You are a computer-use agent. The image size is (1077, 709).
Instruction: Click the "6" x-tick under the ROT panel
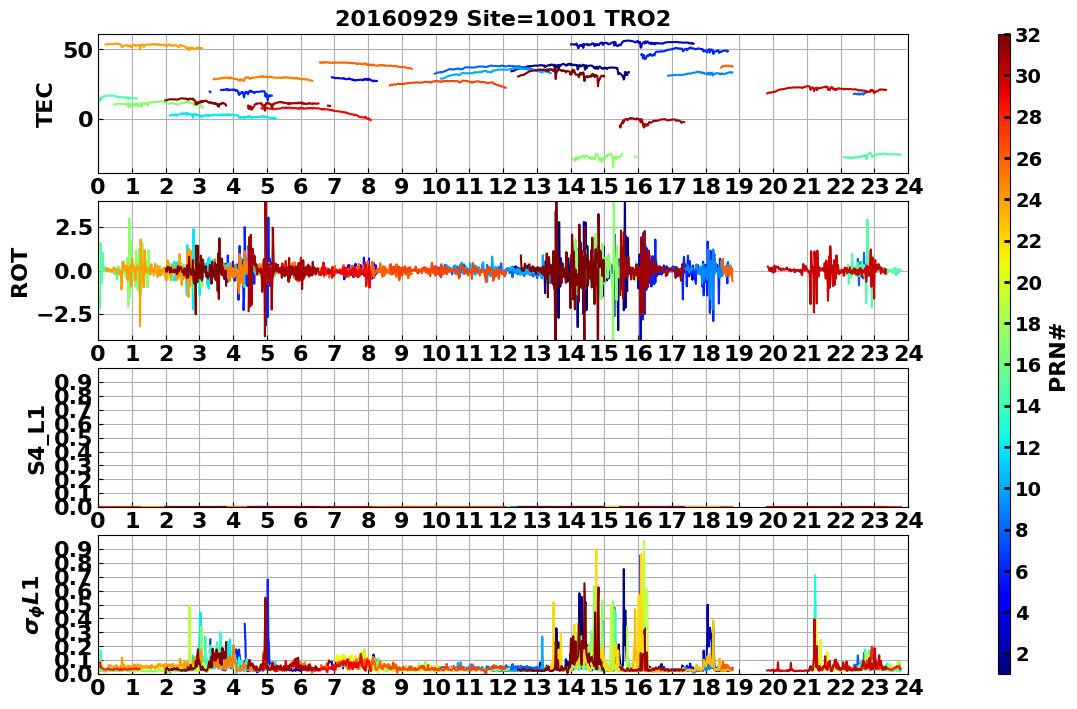[x=301, y=354]
